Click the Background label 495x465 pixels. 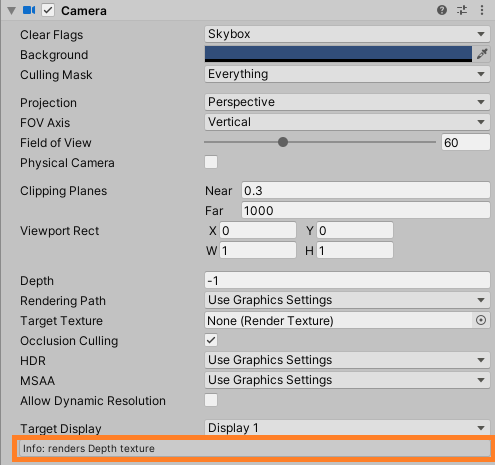(54, 55)
